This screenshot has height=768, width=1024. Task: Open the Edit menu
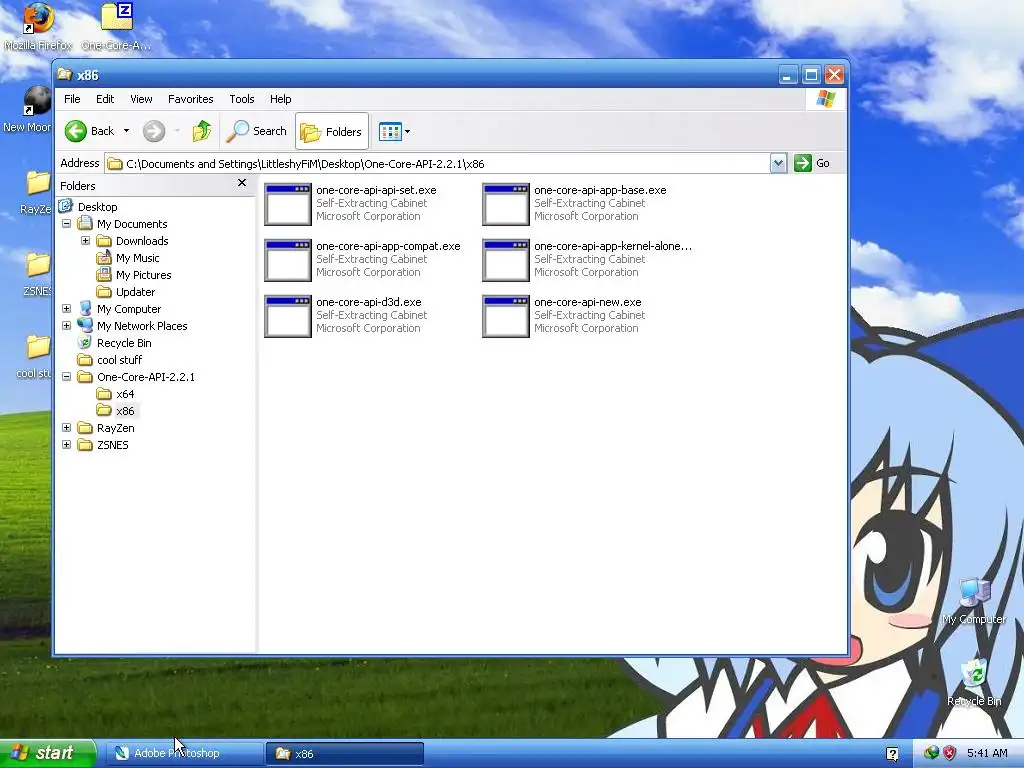[105, 99]
